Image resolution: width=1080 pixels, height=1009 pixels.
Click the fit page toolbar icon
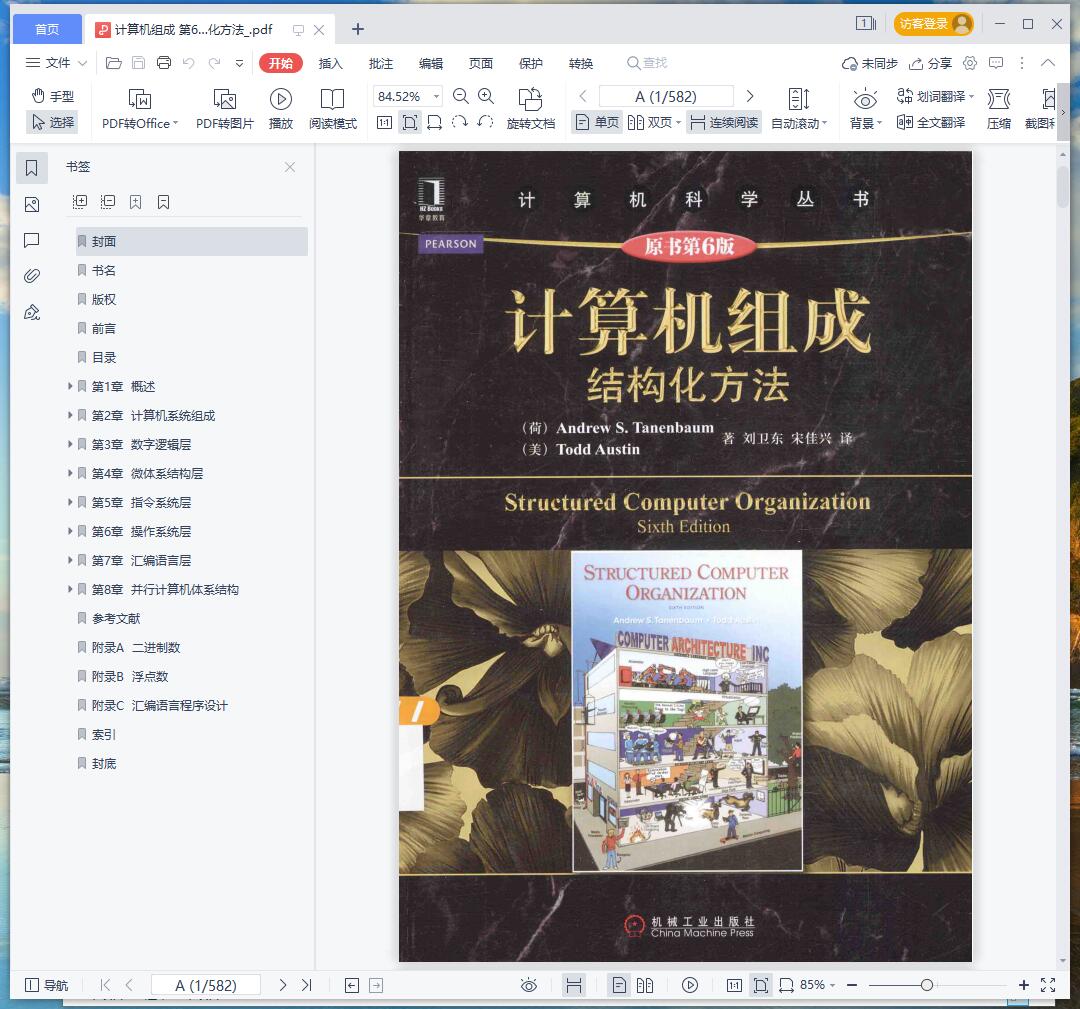point(410,123)
